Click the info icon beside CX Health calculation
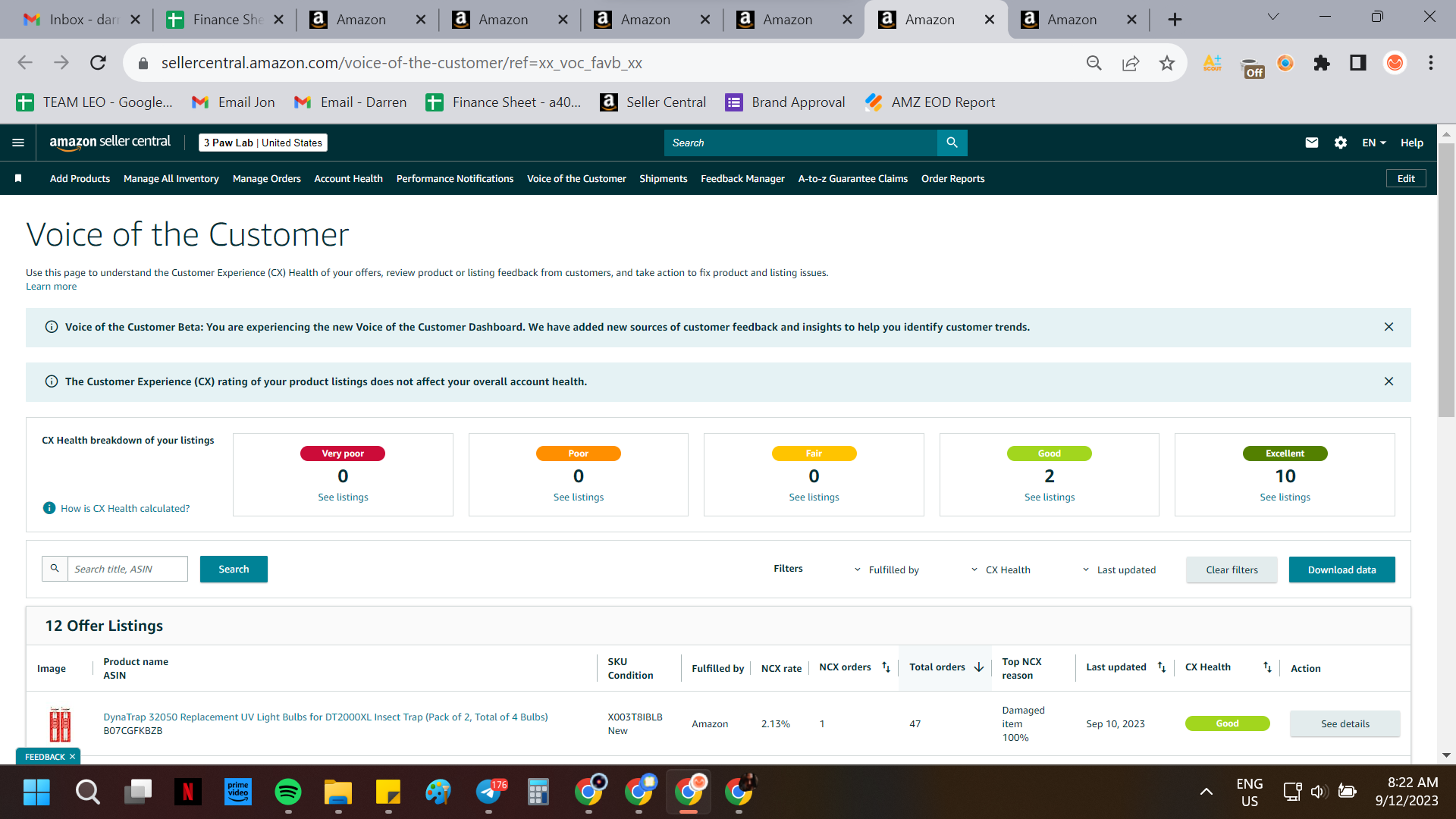 [49, 508]
